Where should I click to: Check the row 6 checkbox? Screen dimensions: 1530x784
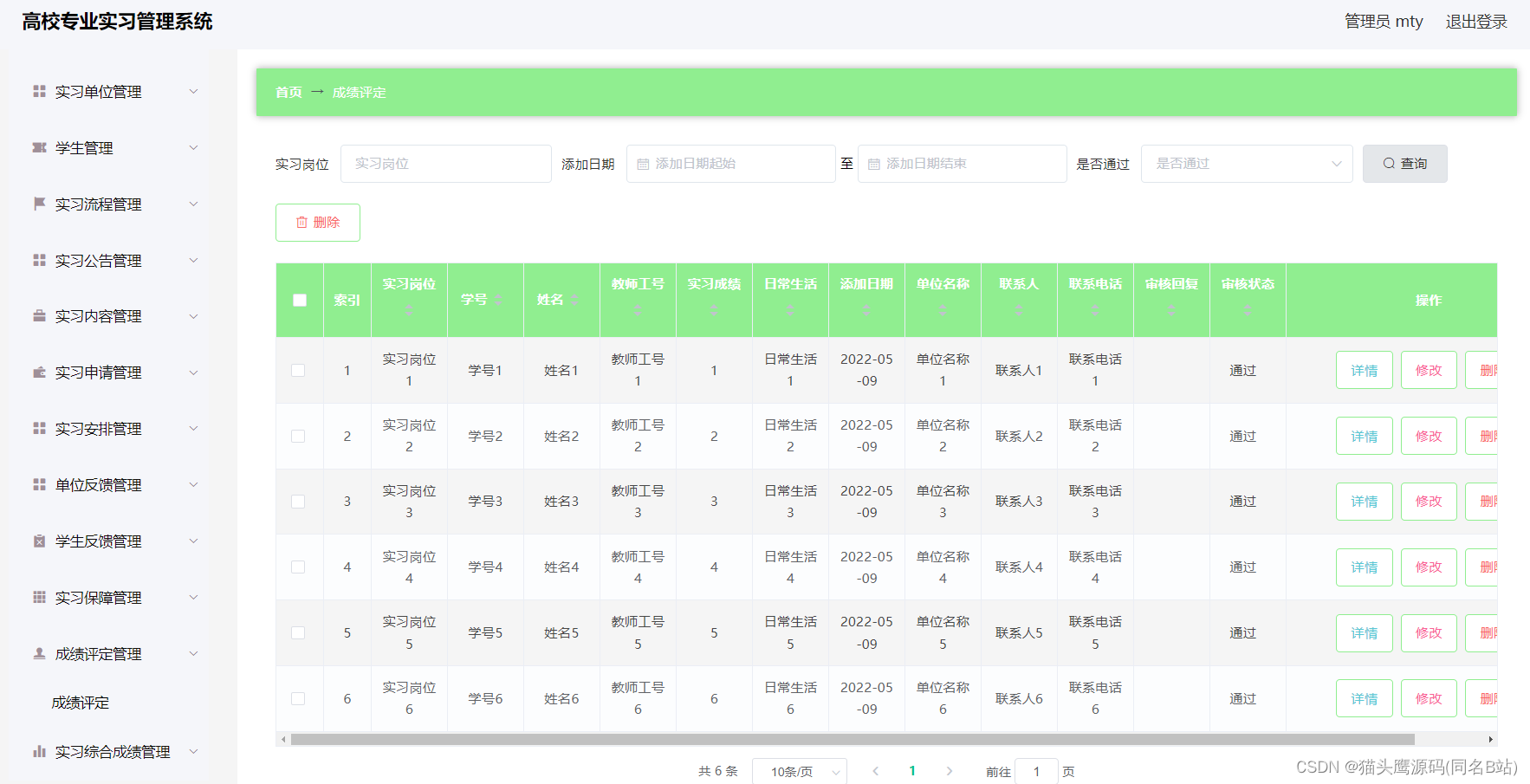(298, 698)
